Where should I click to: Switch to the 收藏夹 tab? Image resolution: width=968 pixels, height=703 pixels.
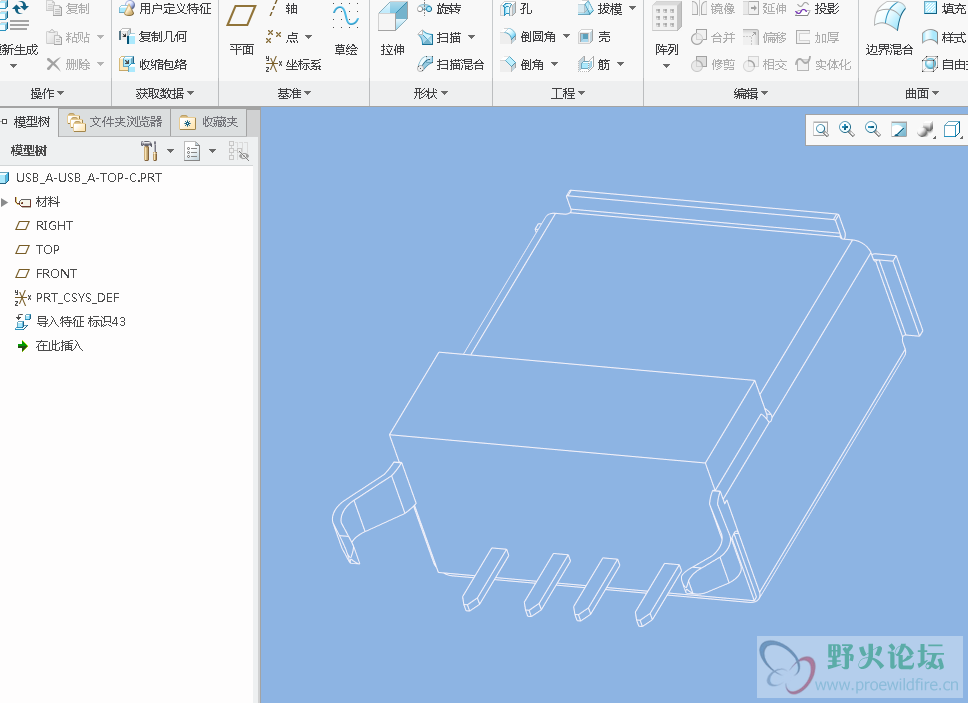[x=209, y=122]
